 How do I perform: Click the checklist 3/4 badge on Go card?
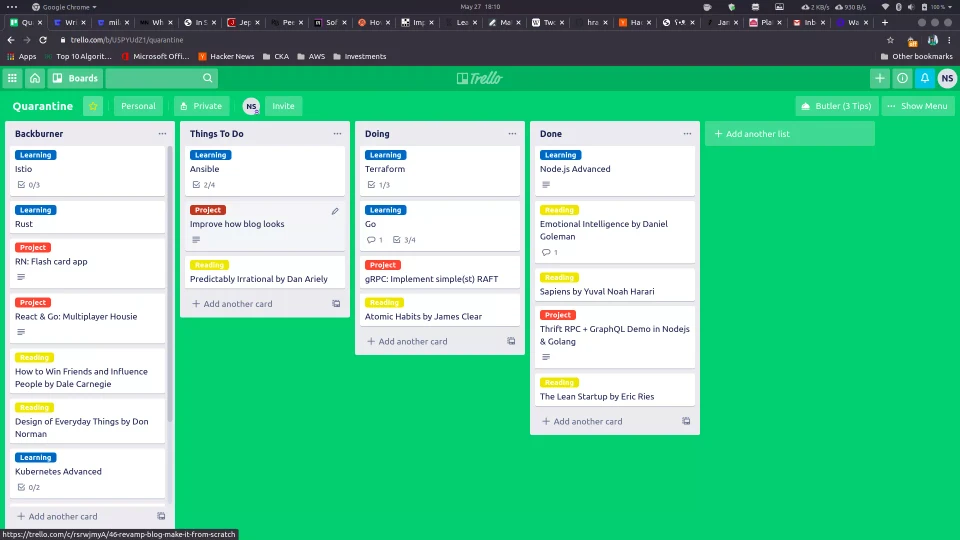coord(405,239)
